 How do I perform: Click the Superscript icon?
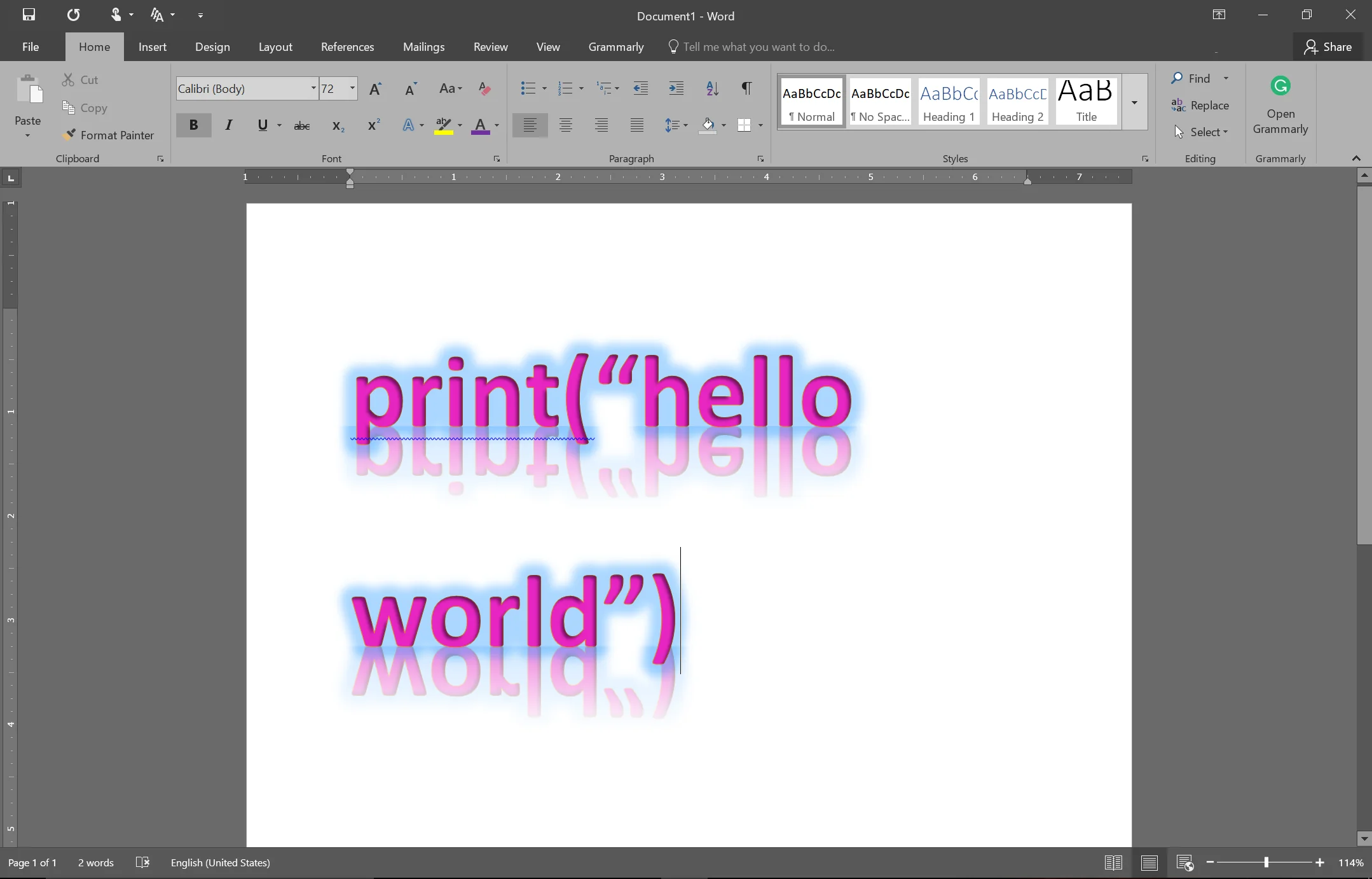coord(374,125)
